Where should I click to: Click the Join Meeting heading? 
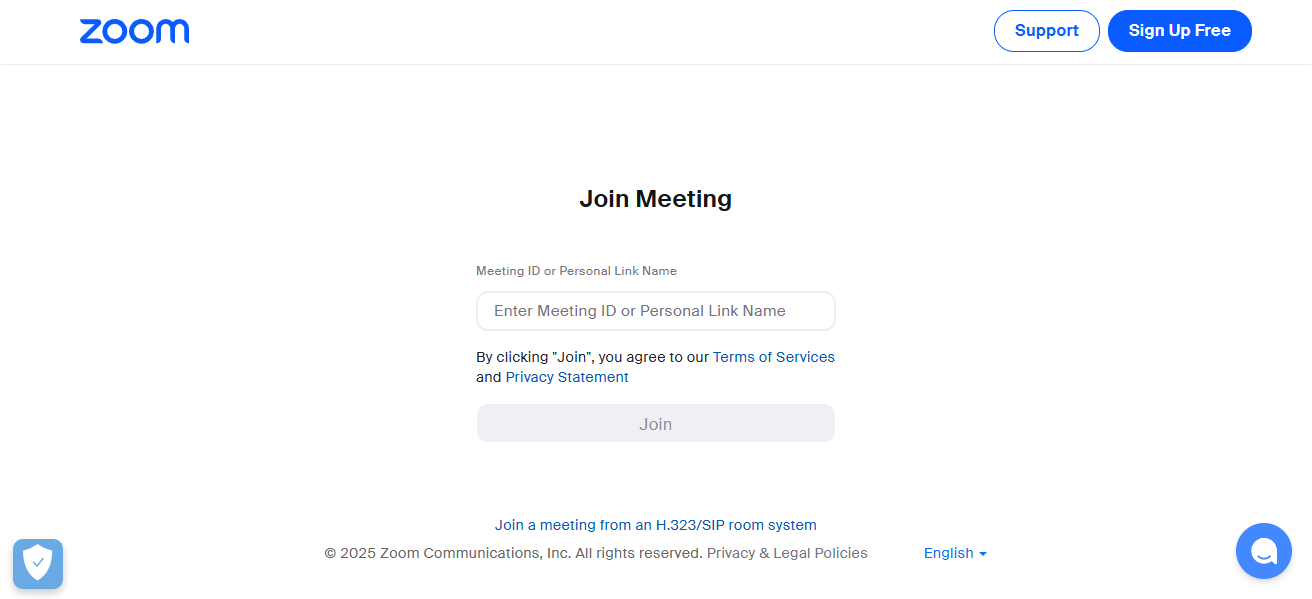point(656,199)
